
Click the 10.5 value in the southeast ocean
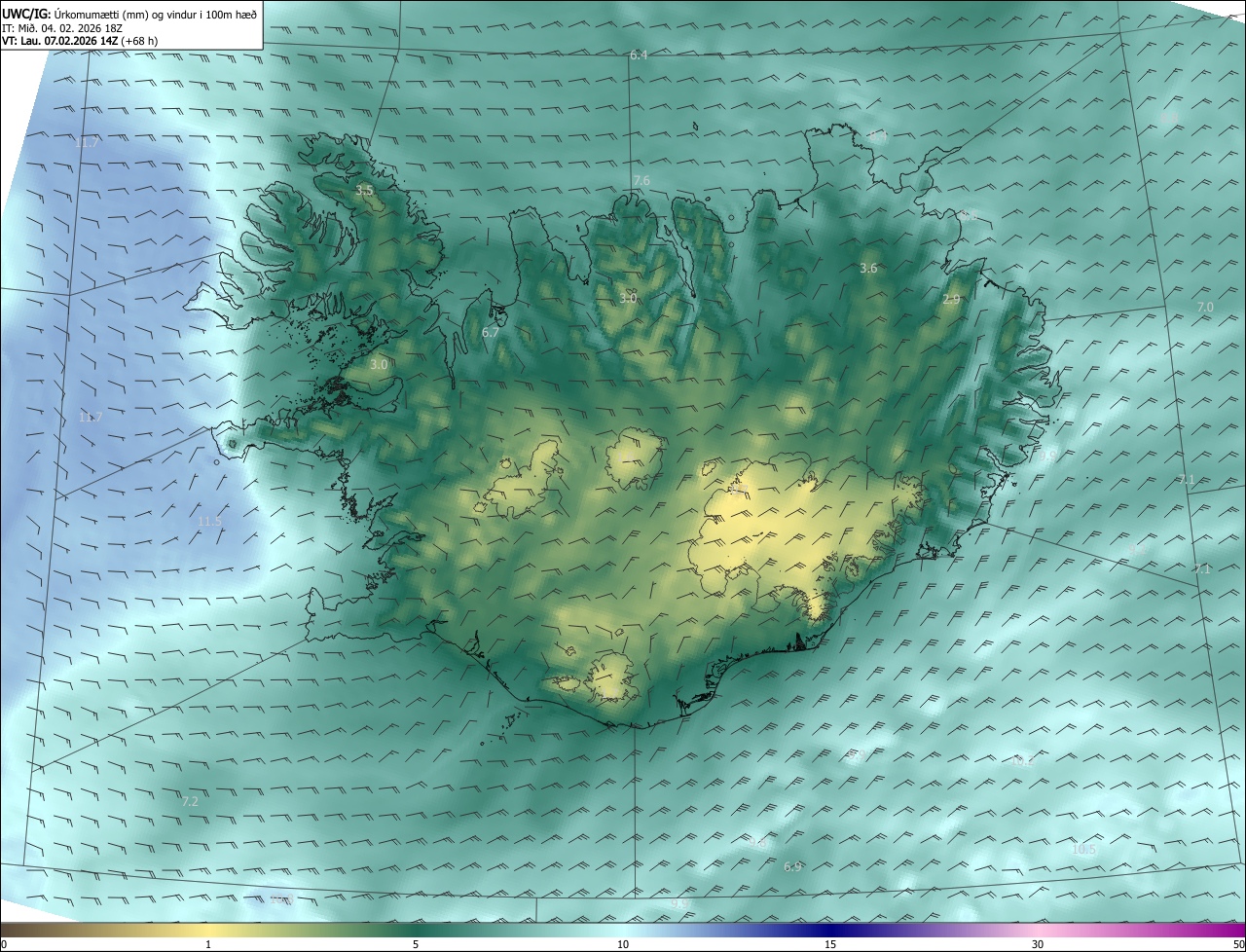pos(1083,850)
